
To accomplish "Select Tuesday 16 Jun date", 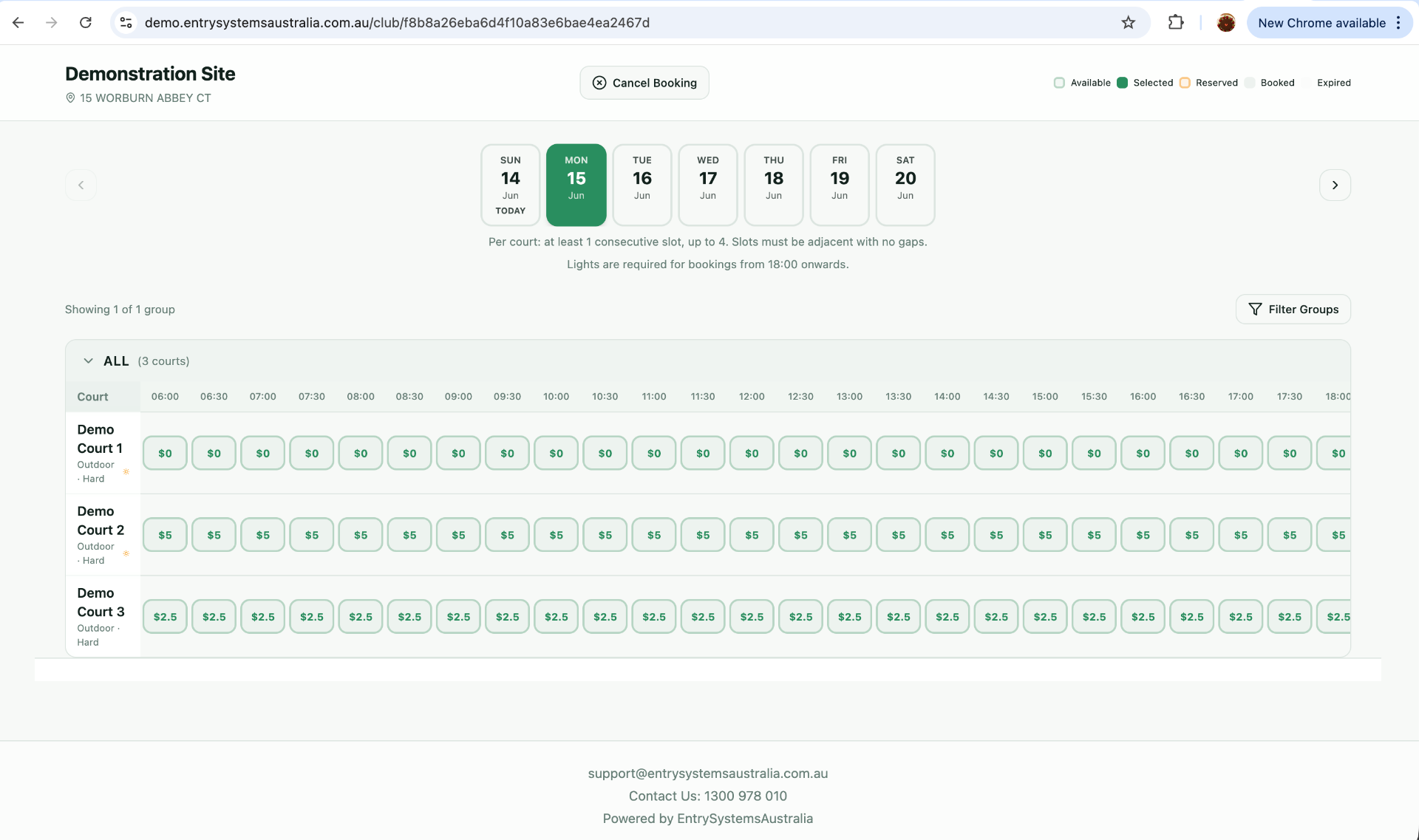I will 642,185.
